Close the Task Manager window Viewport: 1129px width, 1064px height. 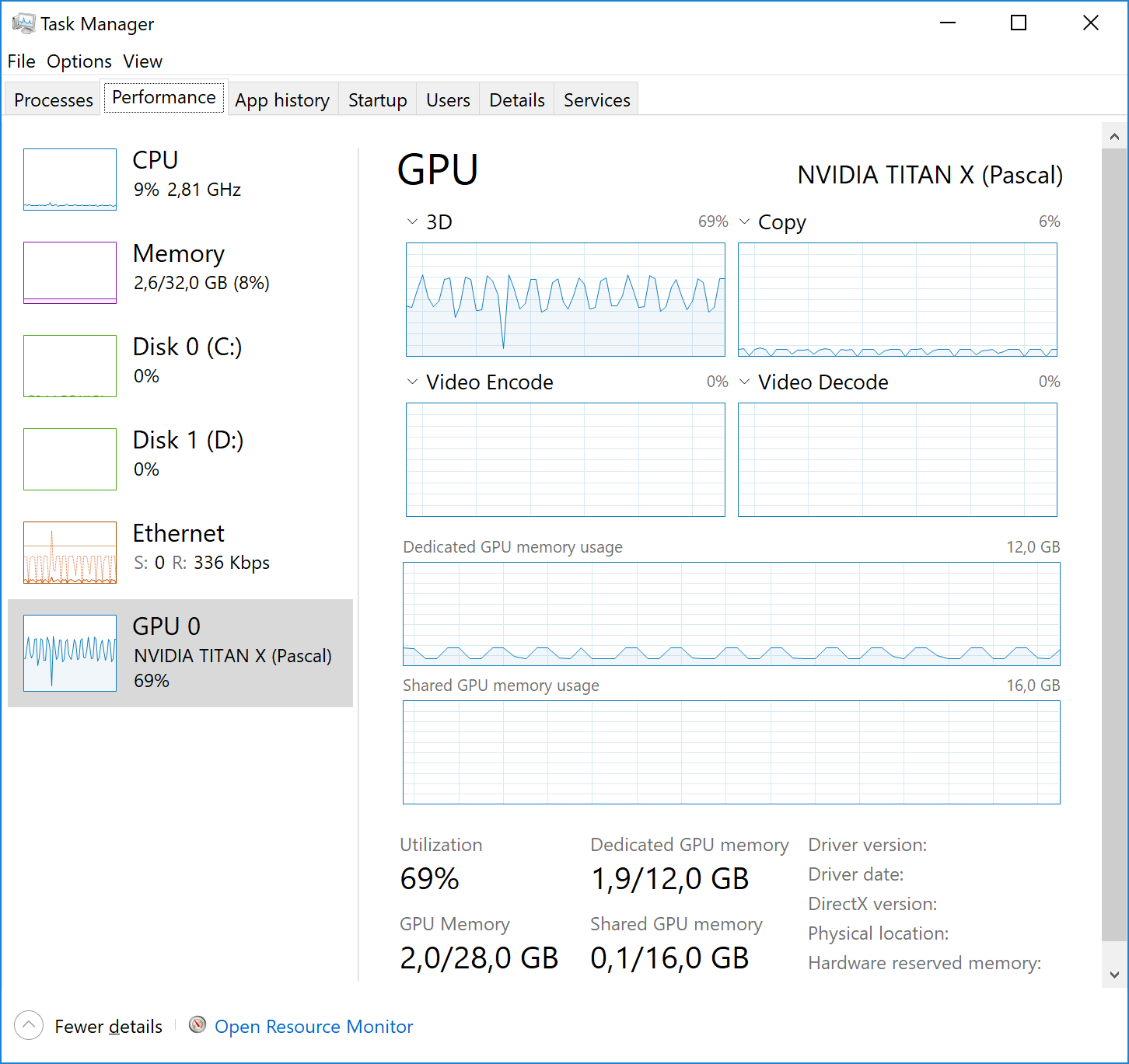coord(1091,23)
